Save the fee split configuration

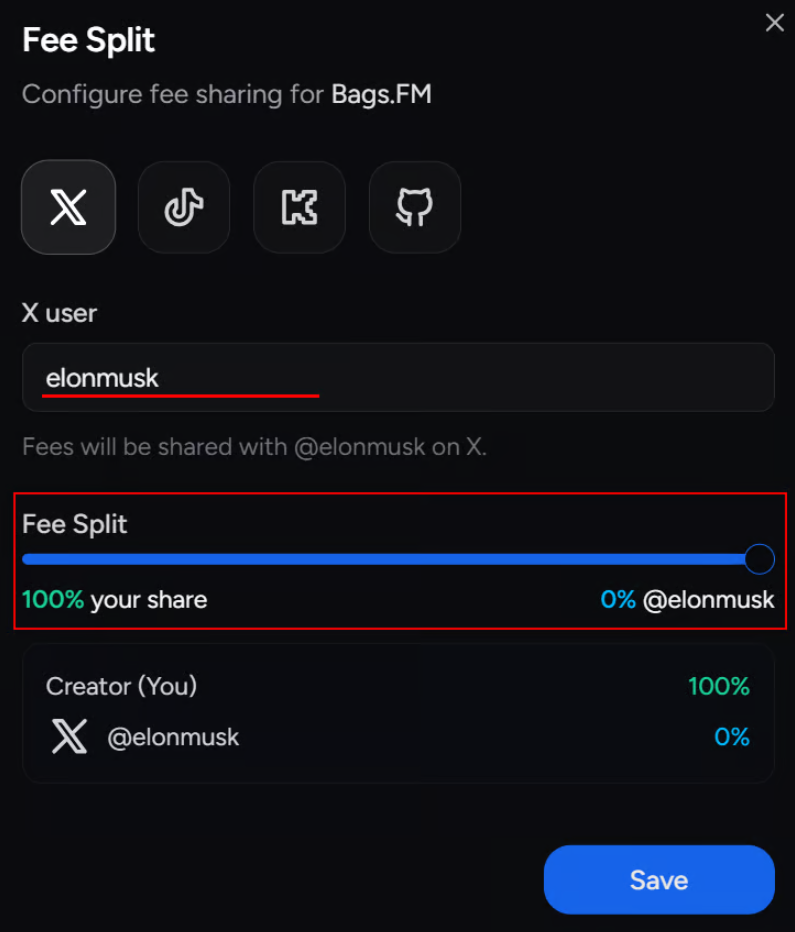coord(659,880)
